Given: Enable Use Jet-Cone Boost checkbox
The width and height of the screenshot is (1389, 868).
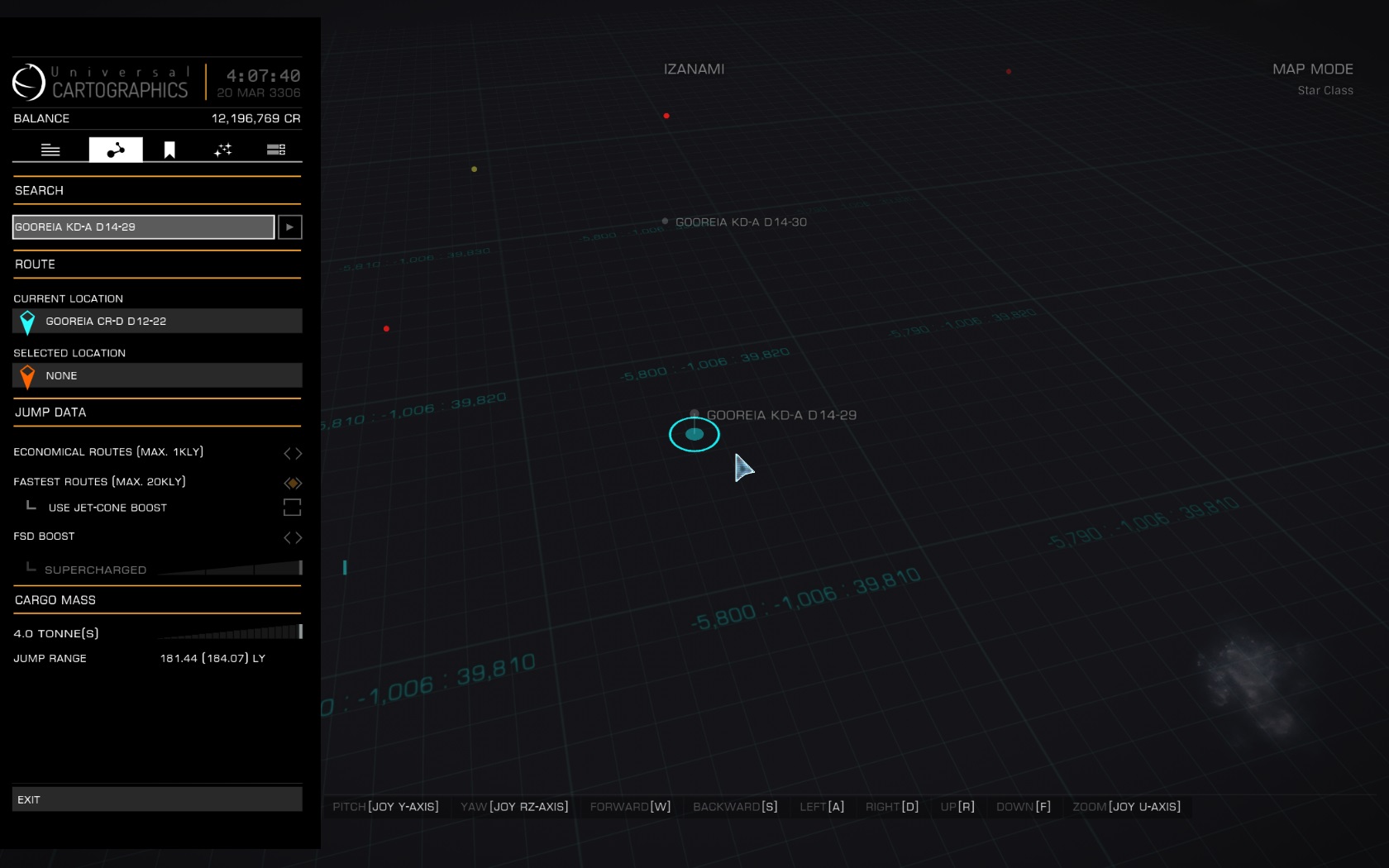Looking at the screenshot, I should coord(292,507).
